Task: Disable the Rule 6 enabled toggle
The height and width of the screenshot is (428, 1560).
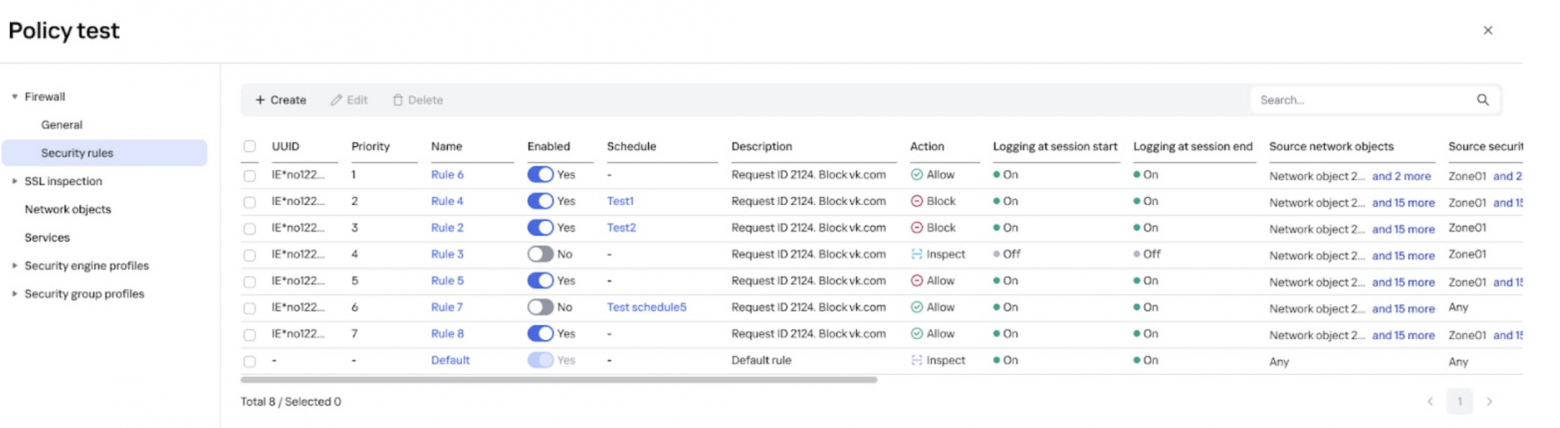Action: pyautogui.click(x=540, y=175)
